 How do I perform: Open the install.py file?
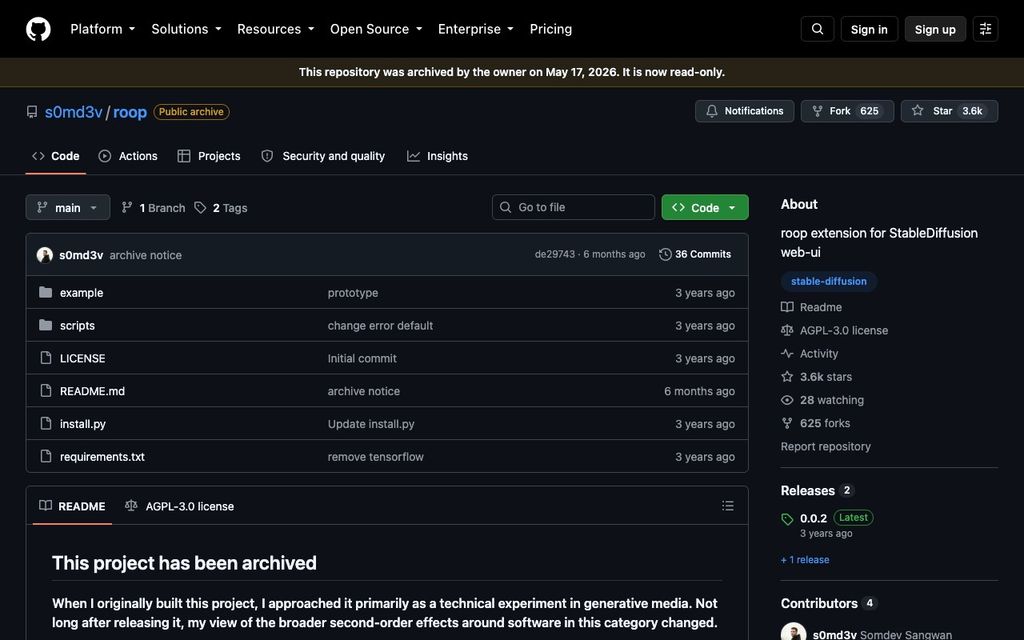pyautogui.click(x=83, y=424)
